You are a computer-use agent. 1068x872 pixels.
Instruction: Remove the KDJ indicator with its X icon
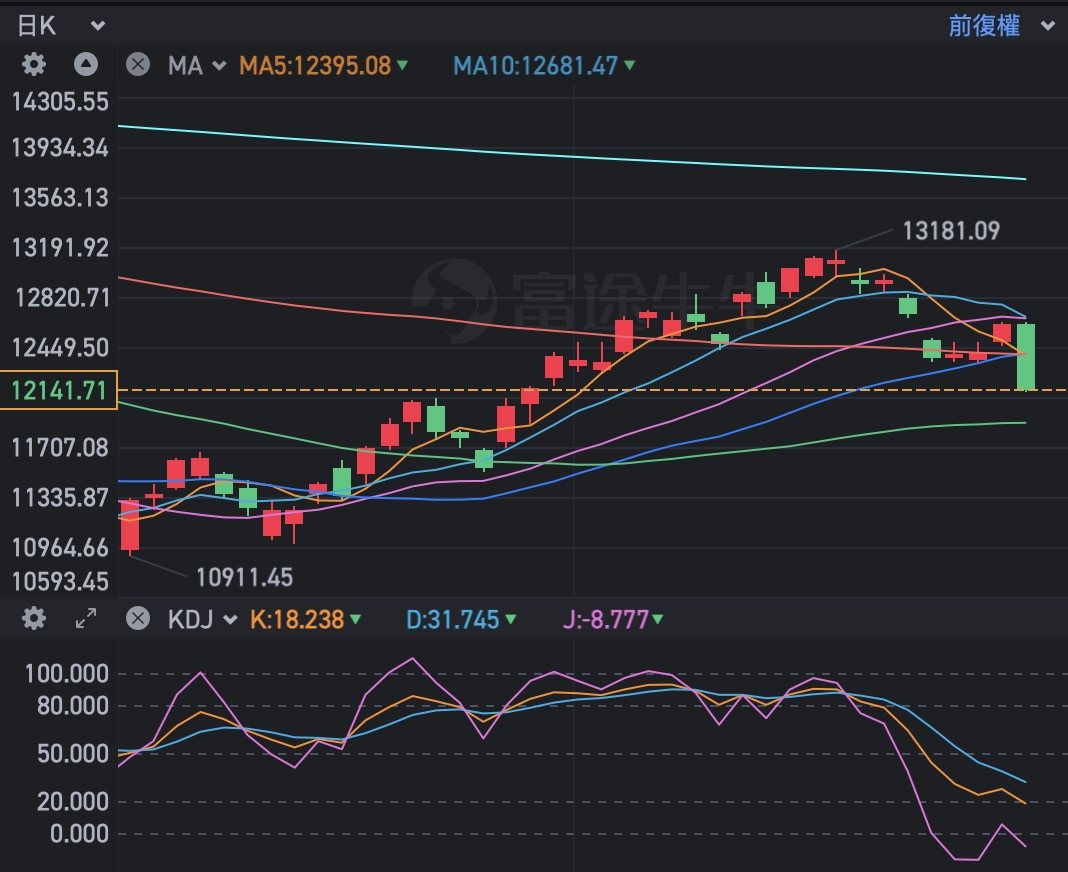(x=138, y=619)
